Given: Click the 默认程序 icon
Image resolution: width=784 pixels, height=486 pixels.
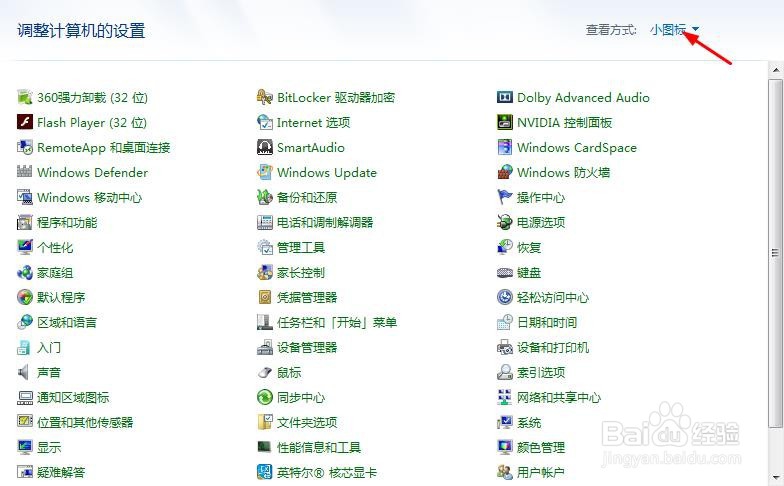Looking at the screenshot, I should coord(24,297).
